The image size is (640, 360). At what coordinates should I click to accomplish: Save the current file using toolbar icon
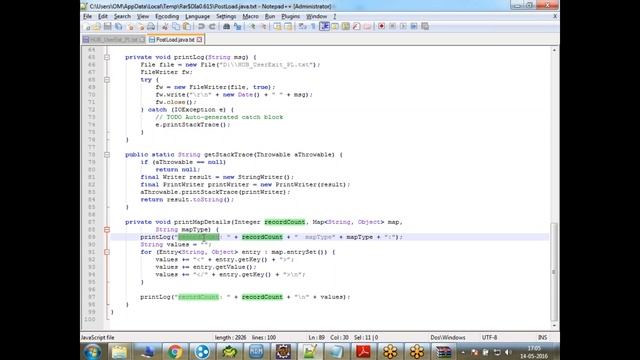(107, 27)
